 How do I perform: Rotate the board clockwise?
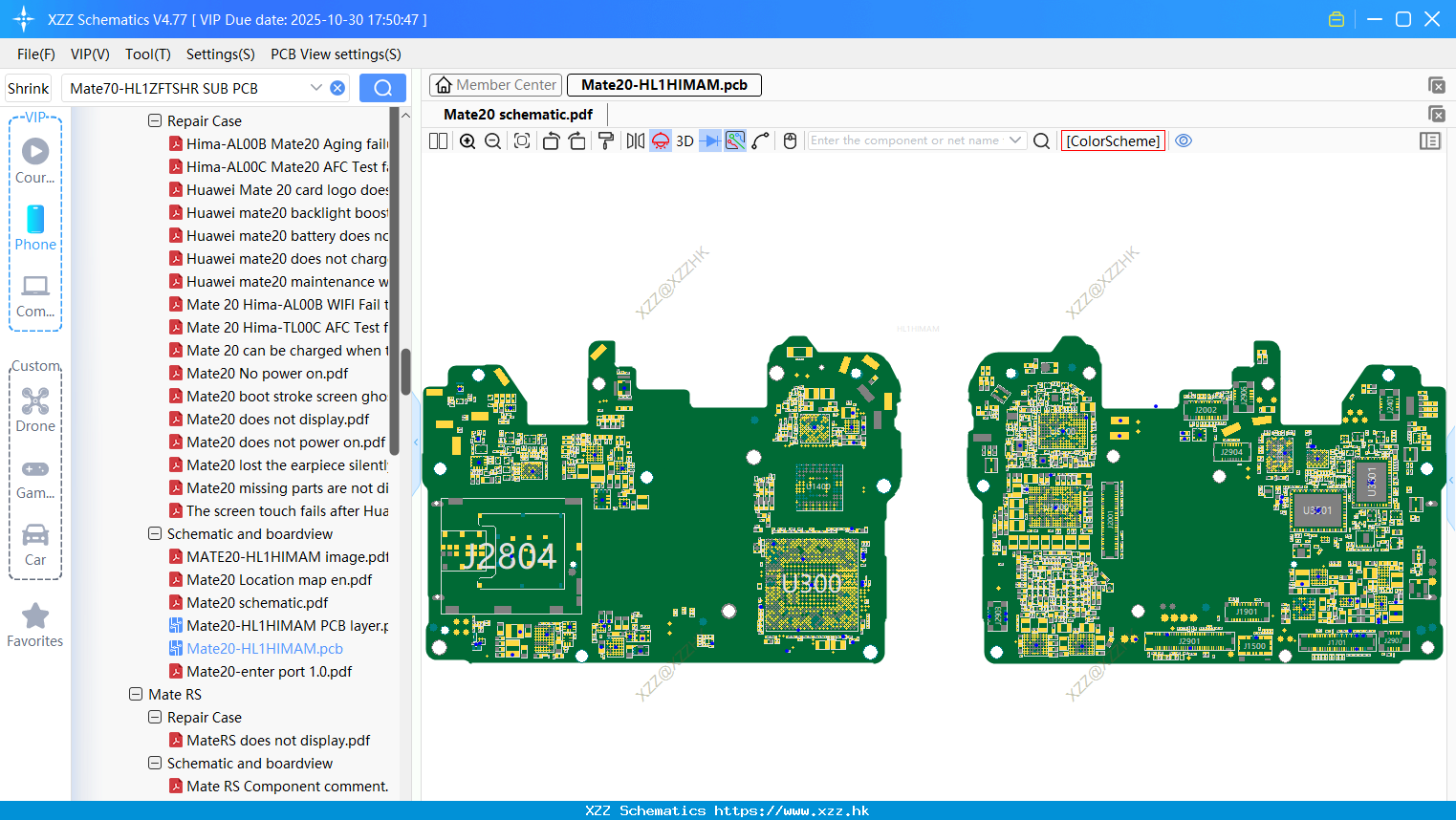[x=576, y=141]
